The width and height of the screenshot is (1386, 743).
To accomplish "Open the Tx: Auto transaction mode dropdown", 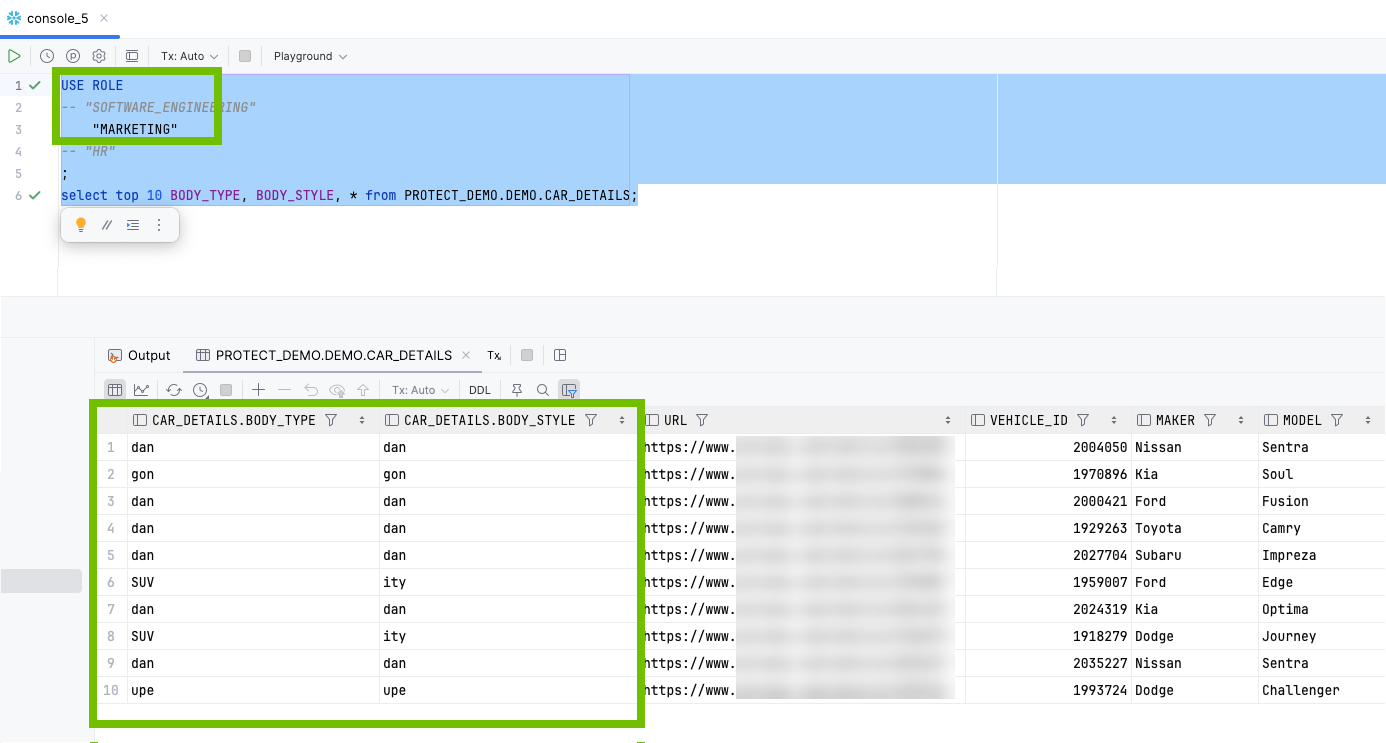I will coord(187,56).
